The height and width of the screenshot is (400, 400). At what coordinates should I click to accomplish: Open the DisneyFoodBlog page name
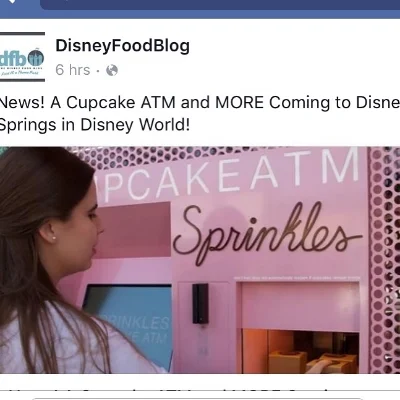[x=122, y=46]
